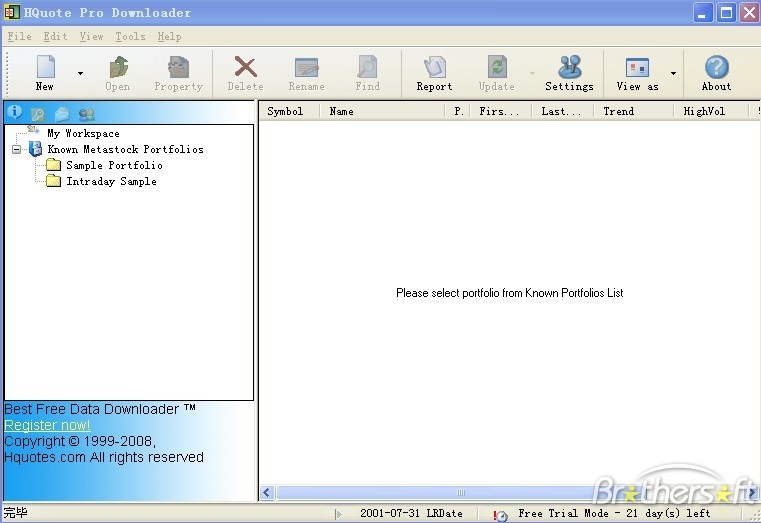761x523 pixels.
Task: Click the Find toolbar icon
Action: pos(367,67)
